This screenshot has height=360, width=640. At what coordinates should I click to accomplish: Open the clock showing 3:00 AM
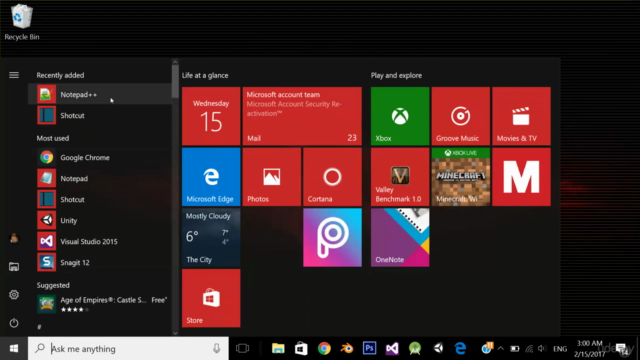click(589, 349)
